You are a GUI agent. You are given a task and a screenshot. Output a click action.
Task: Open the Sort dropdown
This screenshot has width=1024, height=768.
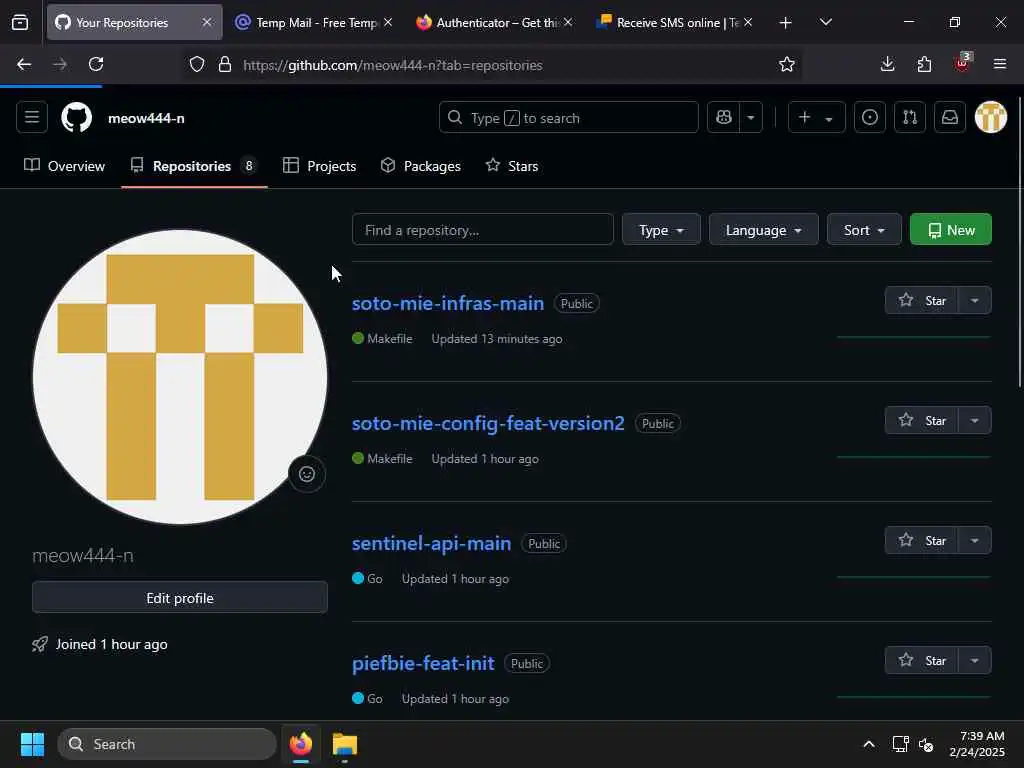point(864,230)
